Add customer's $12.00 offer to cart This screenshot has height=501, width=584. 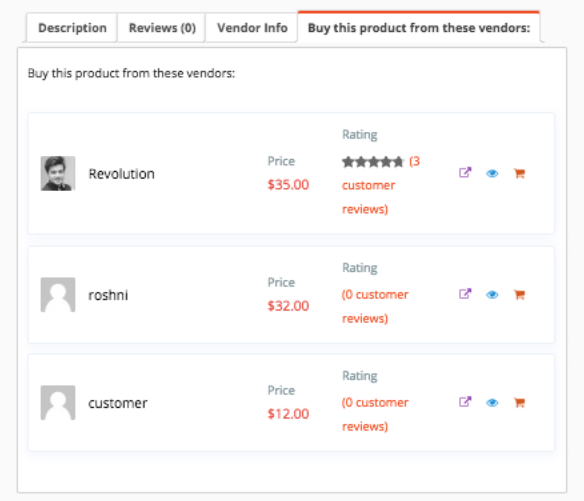pyautogui.click(x=519, y=402)
